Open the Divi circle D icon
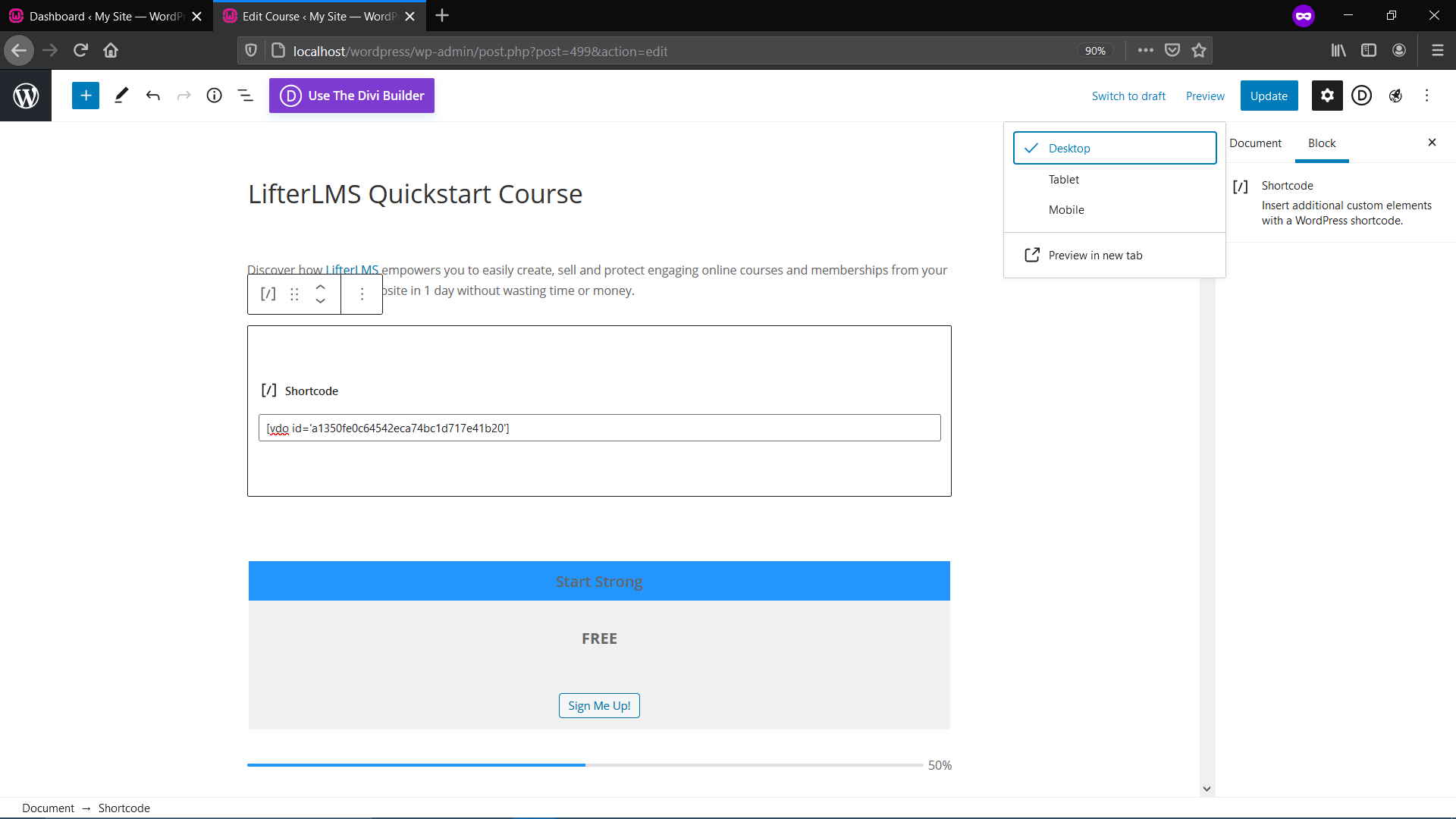The image size is (1456, 819). tap(1362, 96)
